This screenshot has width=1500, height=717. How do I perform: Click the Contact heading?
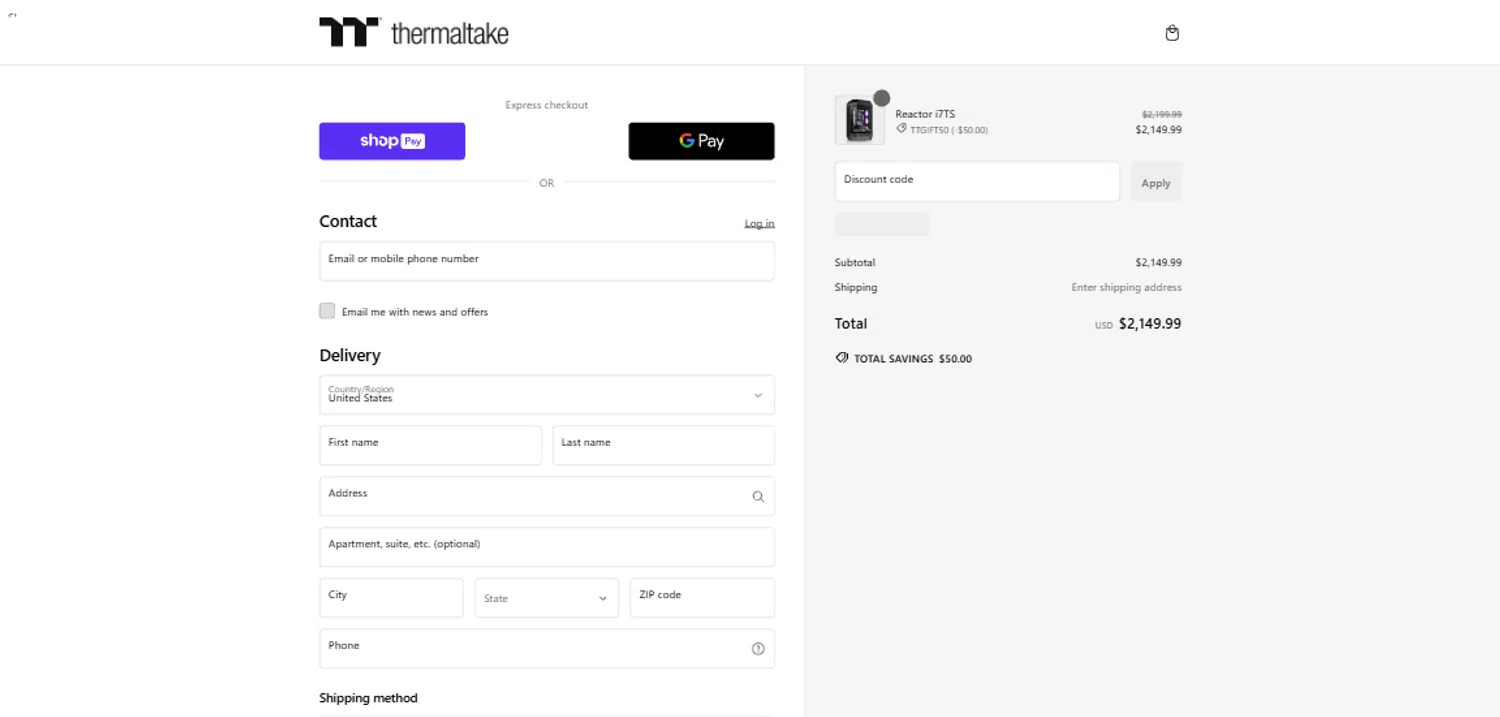(x=348, y=221)
